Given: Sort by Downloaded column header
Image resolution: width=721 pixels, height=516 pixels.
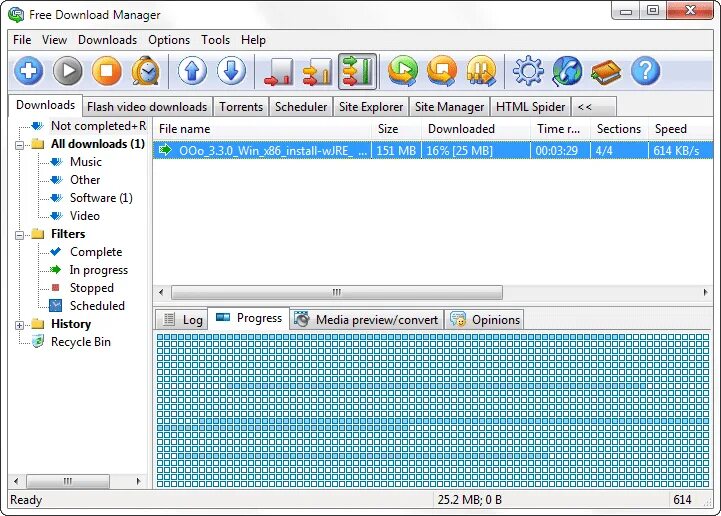Looking at the screenshot, I should pyautogui.click(x=476, y=129).
